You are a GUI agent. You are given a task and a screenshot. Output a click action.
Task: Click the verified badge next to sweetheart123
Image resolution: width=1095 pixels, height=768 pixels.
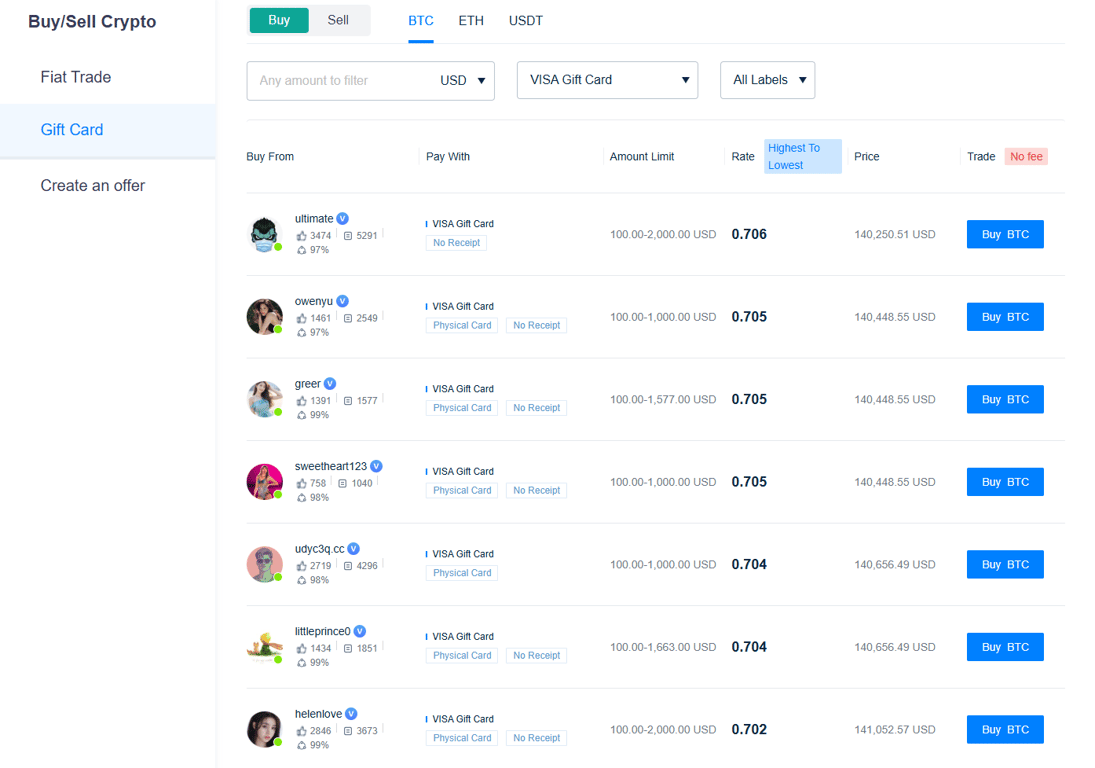click(x=377, y=466)
